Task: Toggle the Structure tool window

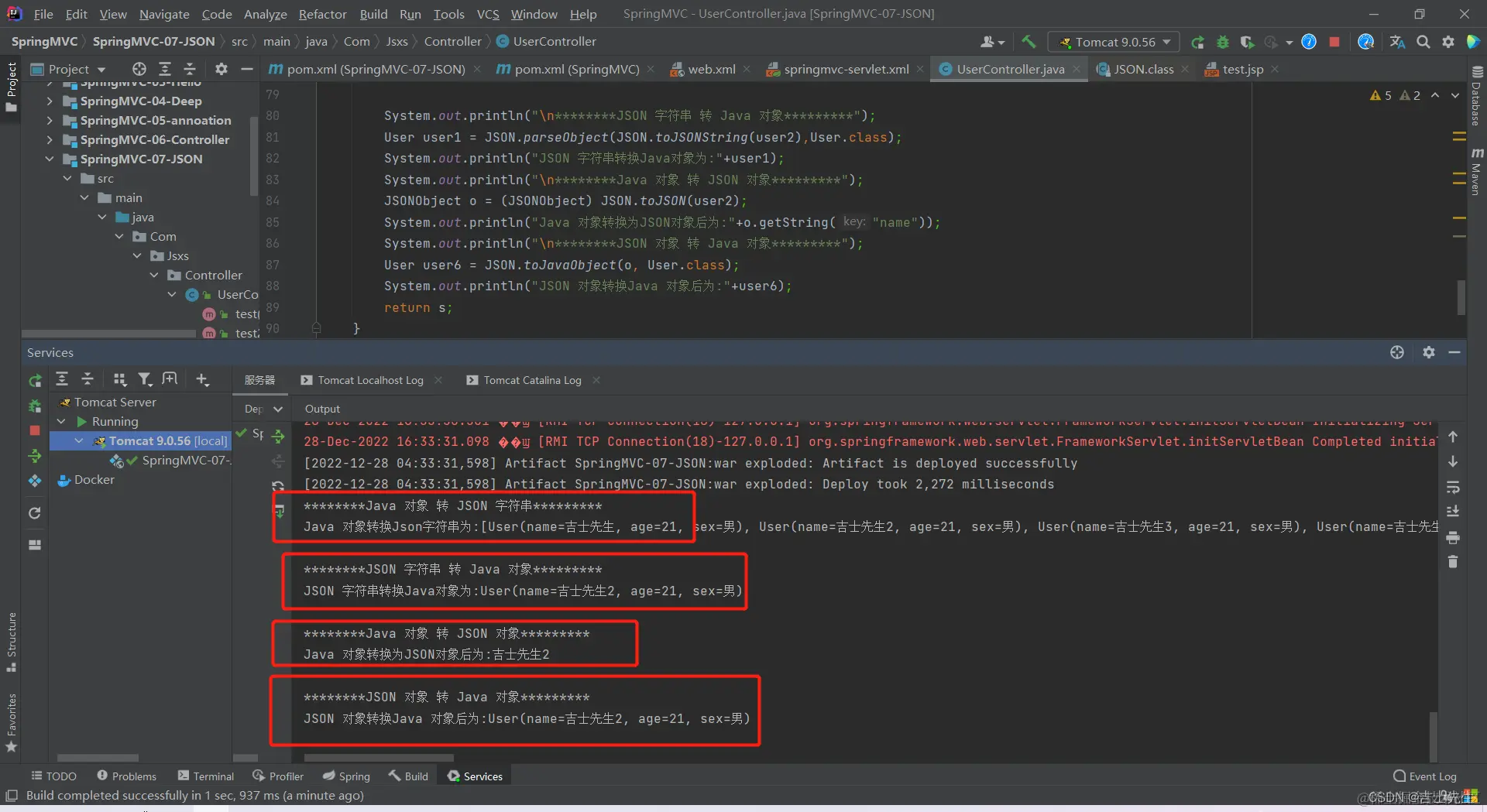Action: [x=11, y=642]
